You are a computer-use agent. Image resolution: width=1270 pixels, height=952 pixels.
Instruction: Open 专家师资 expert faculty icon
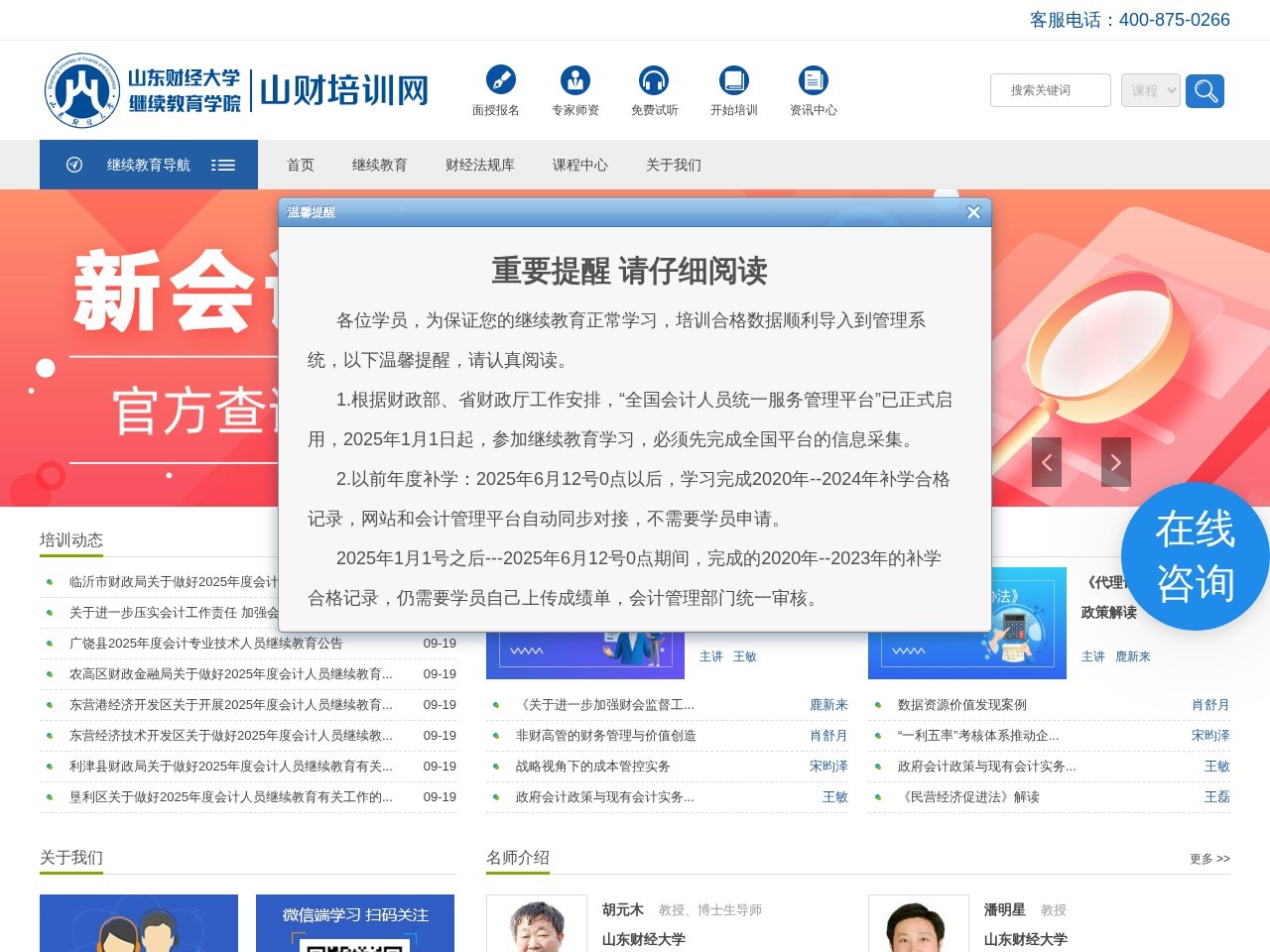(576, 81)
